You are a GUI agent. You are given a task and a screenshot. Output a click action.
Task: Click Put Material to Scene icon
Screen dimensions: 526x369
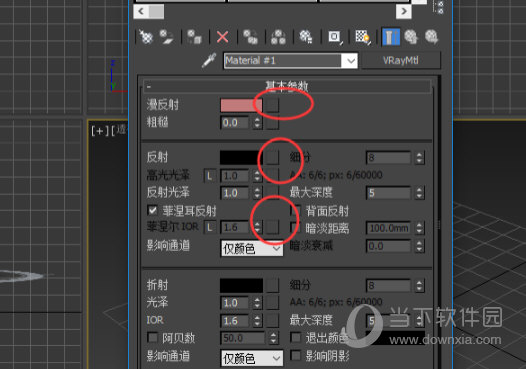pos(166,37)
